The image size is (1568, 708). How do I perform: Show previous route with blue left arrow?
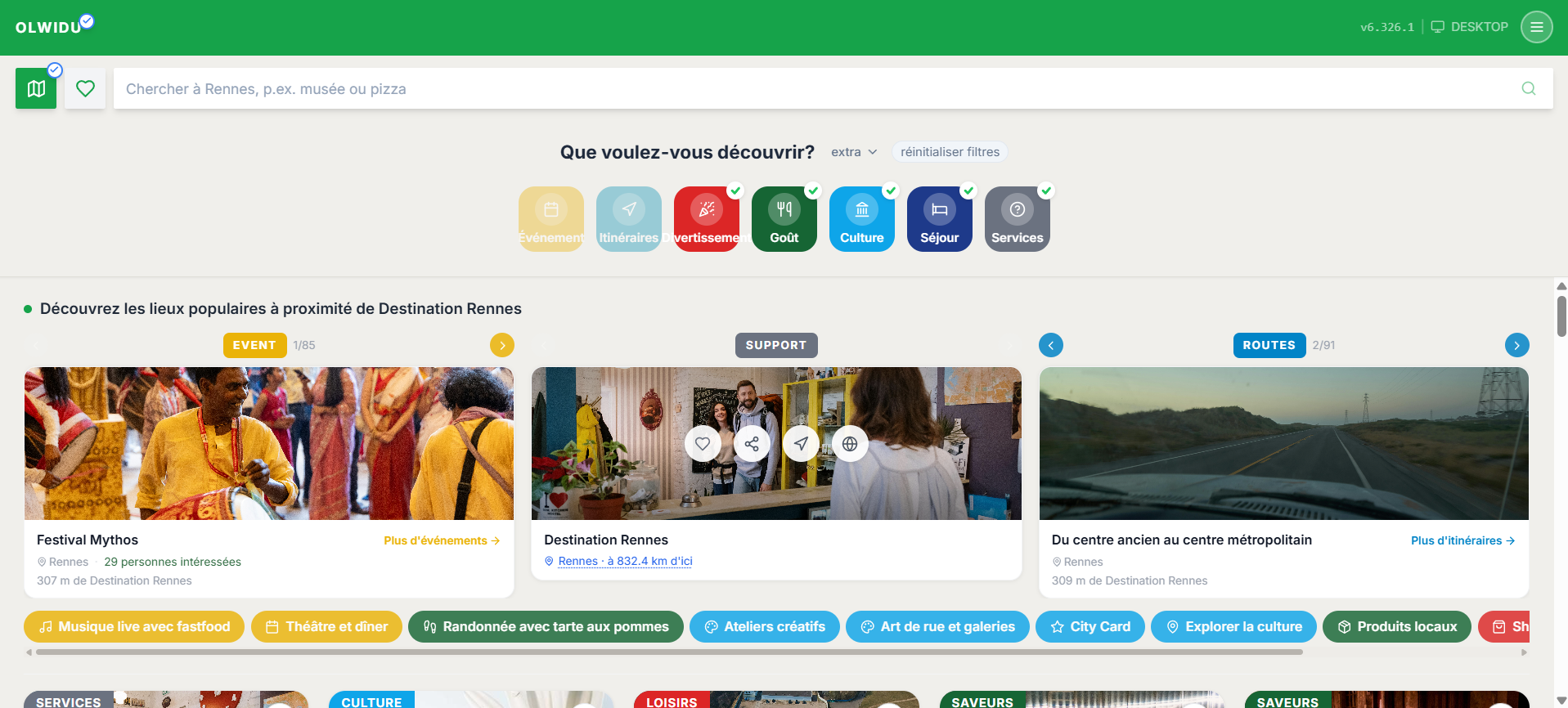(x=1051, y=345)
